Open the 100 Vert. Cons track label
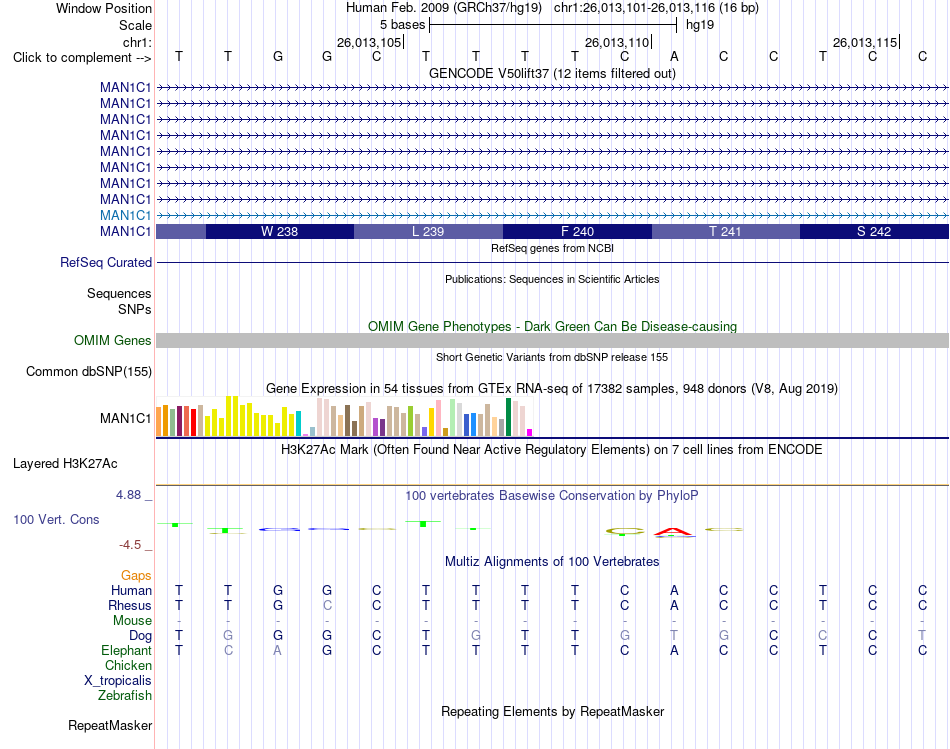950x749 pixels. tap(56, 519)
